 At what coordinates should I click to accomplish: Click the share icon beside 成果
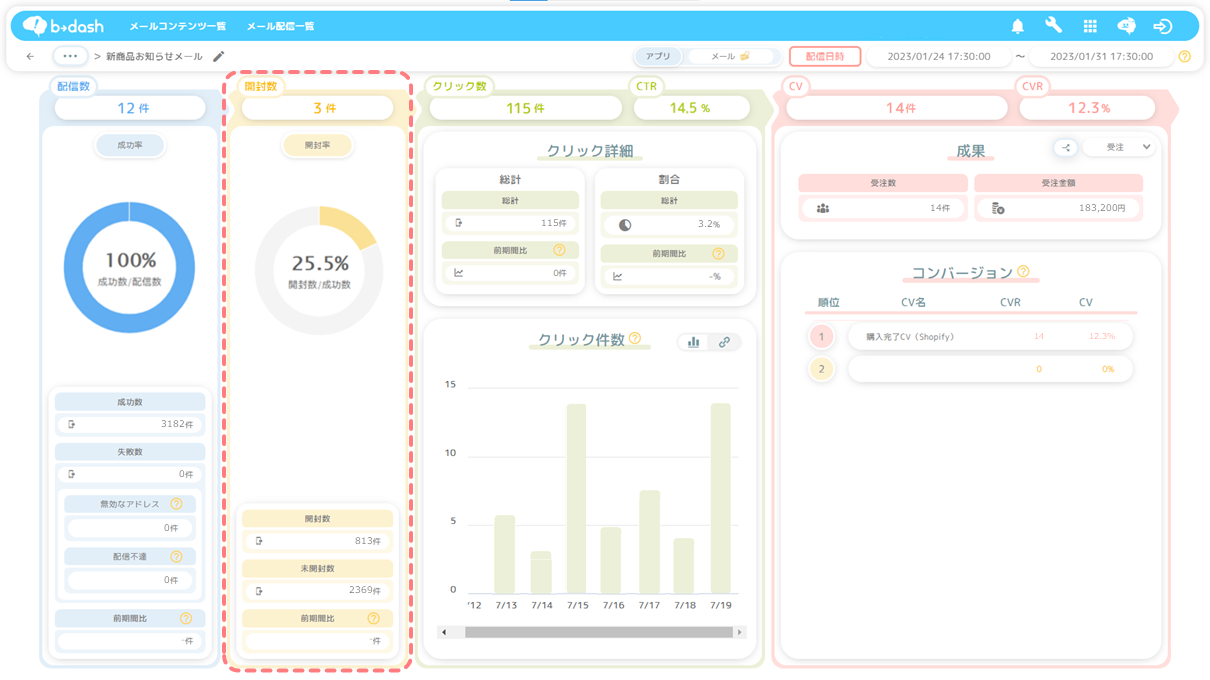pyautogui.click(x=1065, y=147)
